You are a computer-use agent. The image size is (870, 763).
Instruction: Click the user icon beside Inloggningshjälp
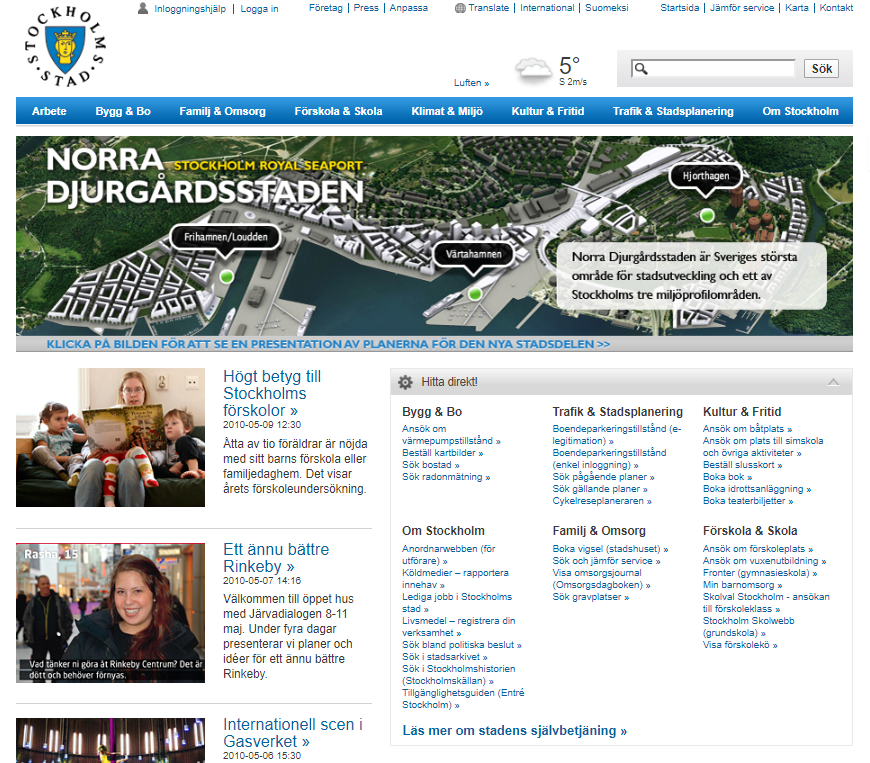(x=143, y=8)
